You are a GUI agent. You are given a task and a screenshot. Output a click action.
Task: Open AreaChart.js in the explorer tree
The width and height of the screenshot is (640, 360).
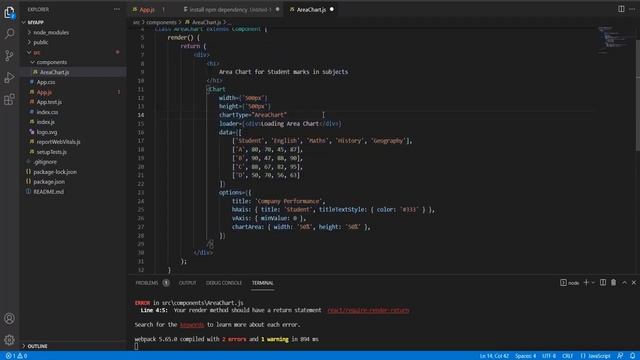(x=55, y=72)
